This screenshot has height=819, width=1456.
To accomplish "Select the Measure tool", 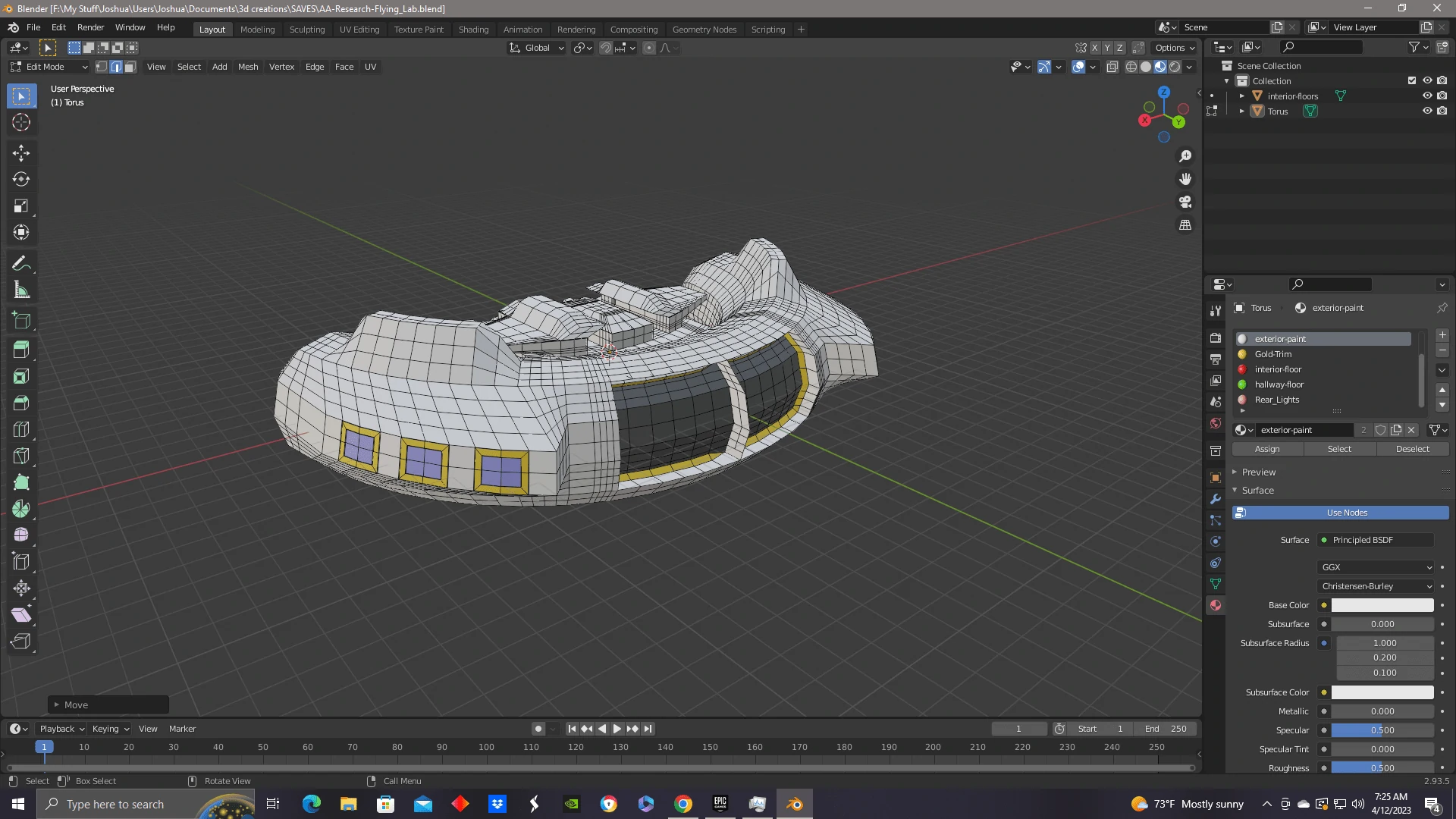I will (x=21, y=290).
